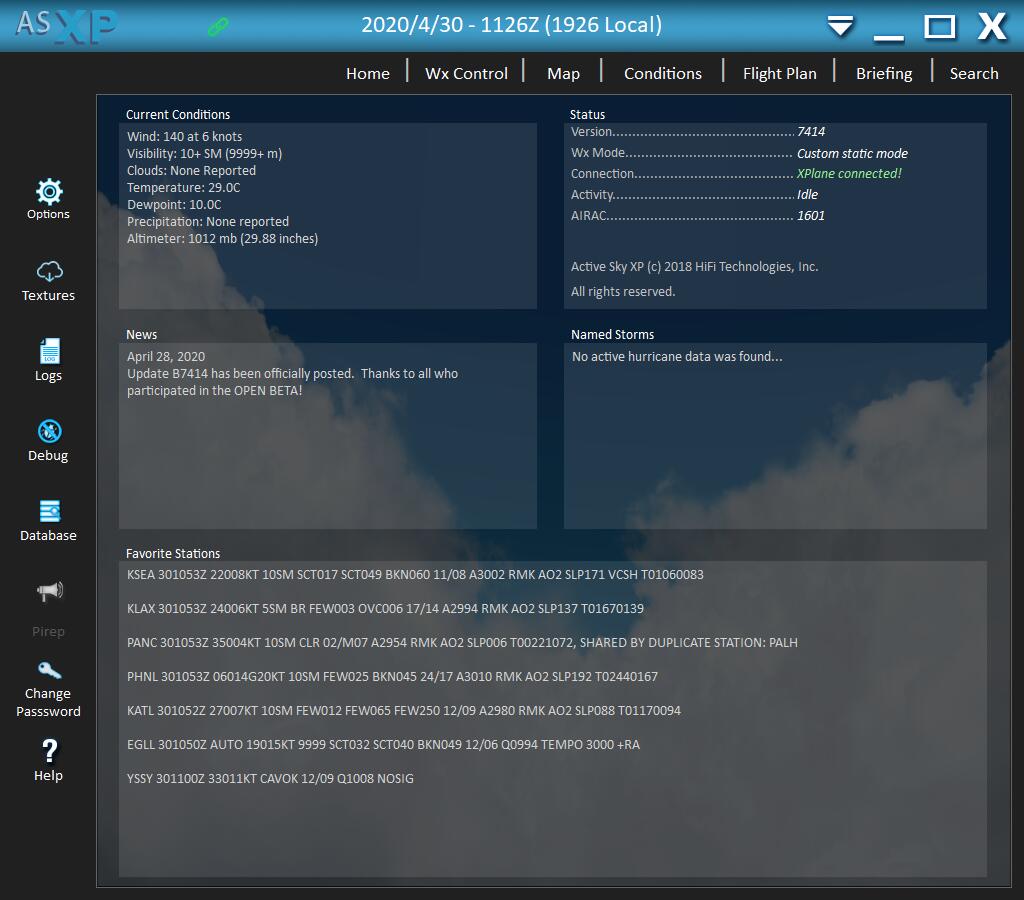1024x900 pixels.
Task: Open Help question mark icon
Action: tap(49, 751)
